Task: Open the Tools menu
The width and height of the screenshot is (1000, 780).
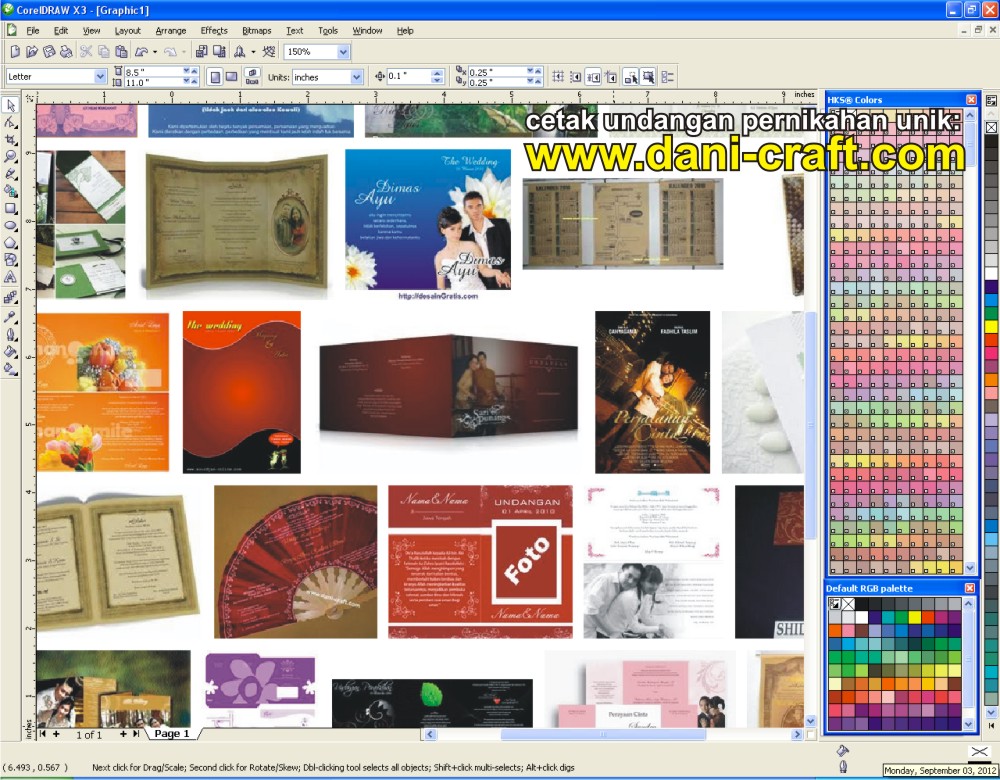Action: pos(328,31)
